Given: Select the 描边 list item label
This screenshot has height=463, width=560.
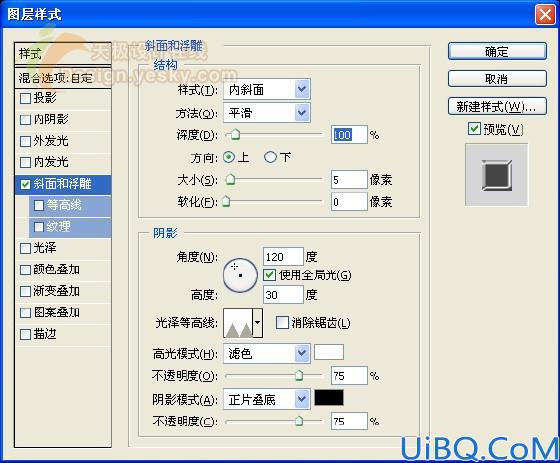Looking at the screenshot, I should 45,334.
